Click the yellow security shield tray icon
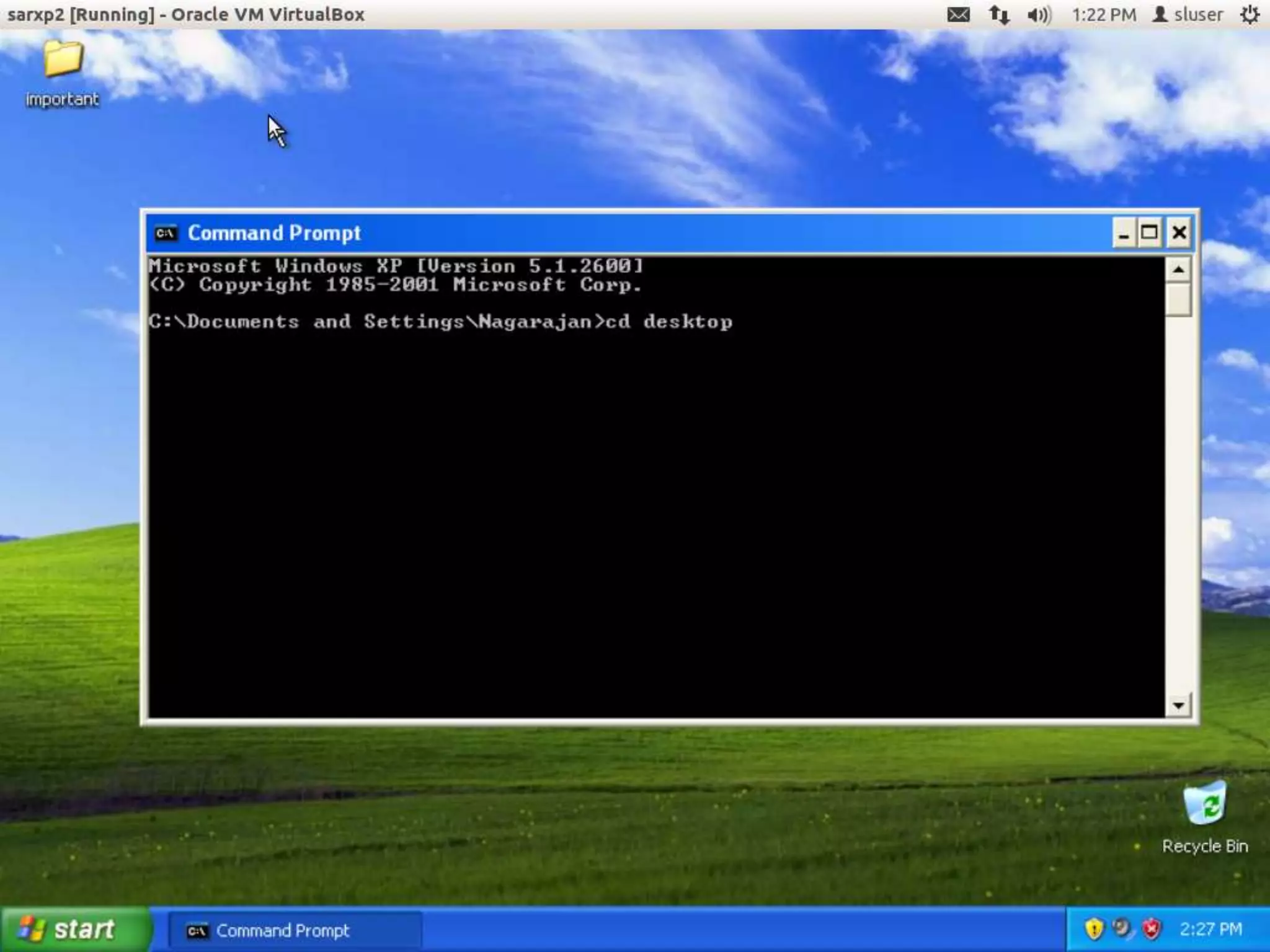Viewport: 1270px width, 952px height. [x=1094, y=929]
